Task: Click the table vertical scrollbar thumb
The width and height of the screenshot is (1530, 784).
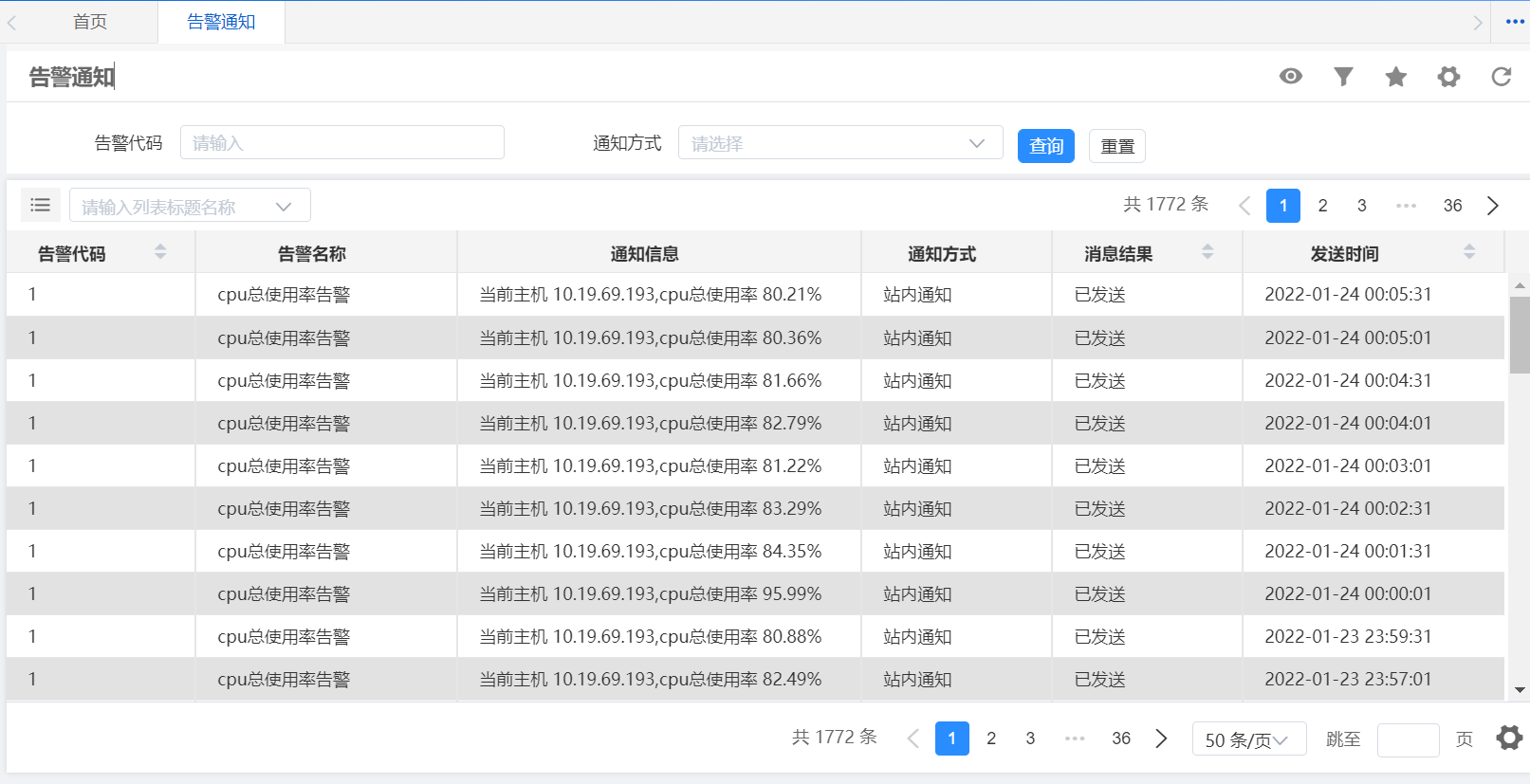Action: click(1520, 335)
